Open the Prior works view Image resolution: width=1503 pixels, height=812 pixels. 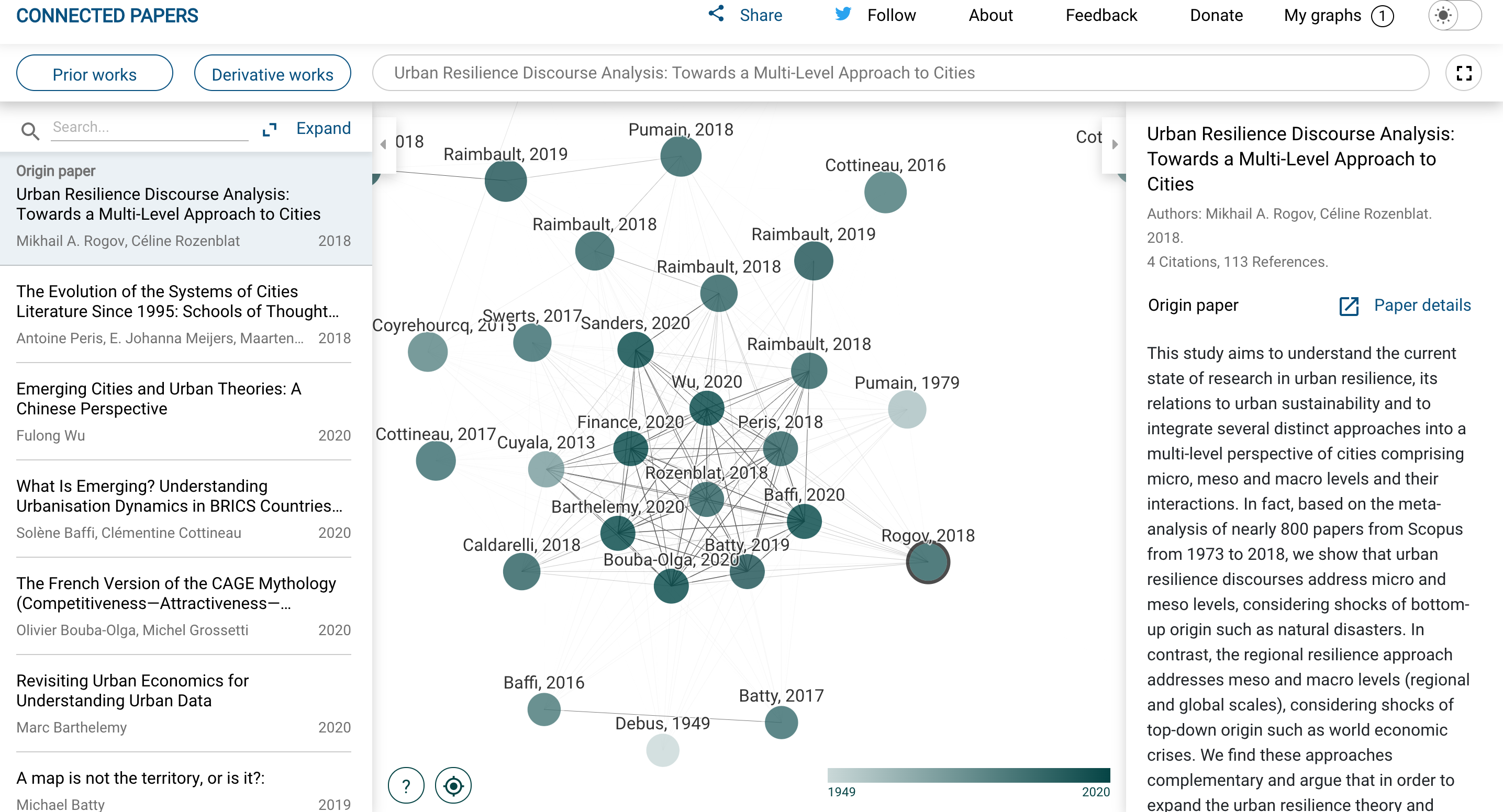(x=95, y=73)
